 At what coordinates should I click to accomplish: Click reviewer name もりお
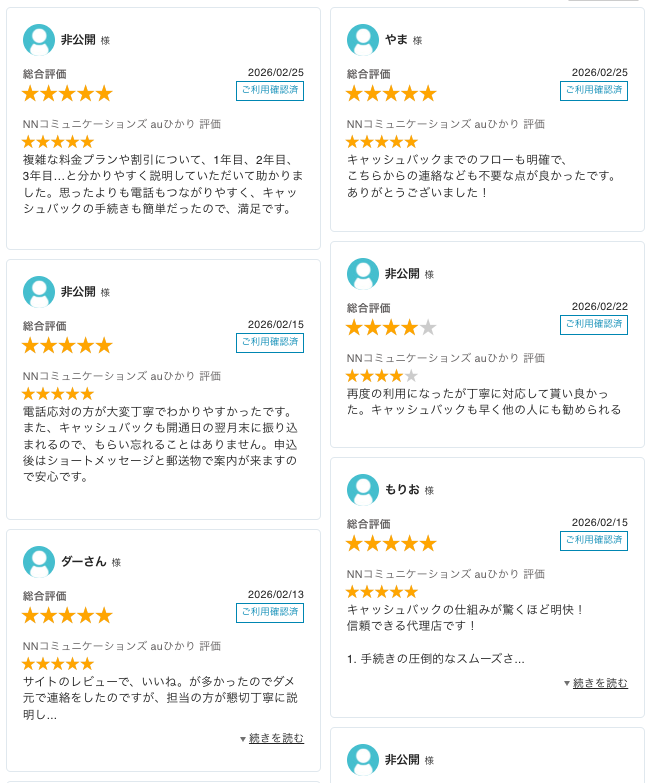[x=401, y=490]
